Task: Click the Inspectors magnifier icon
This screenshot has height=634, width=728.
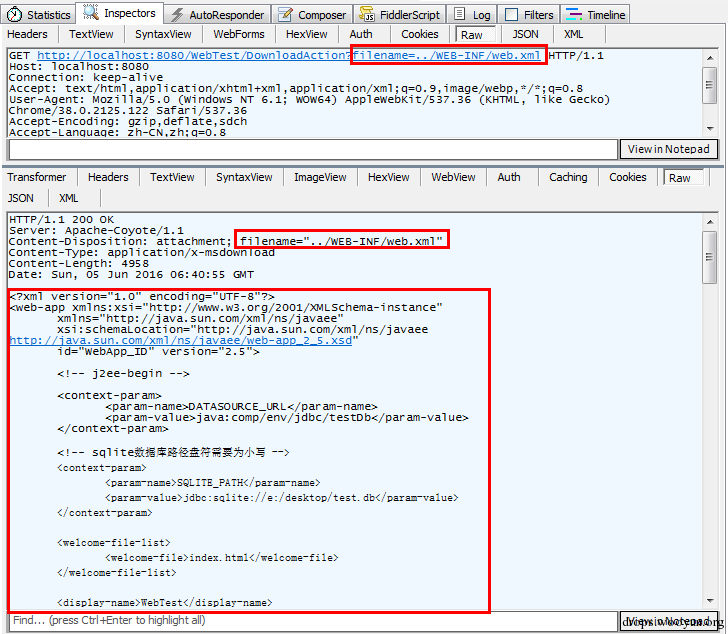Action: click(x=91, y=12)
